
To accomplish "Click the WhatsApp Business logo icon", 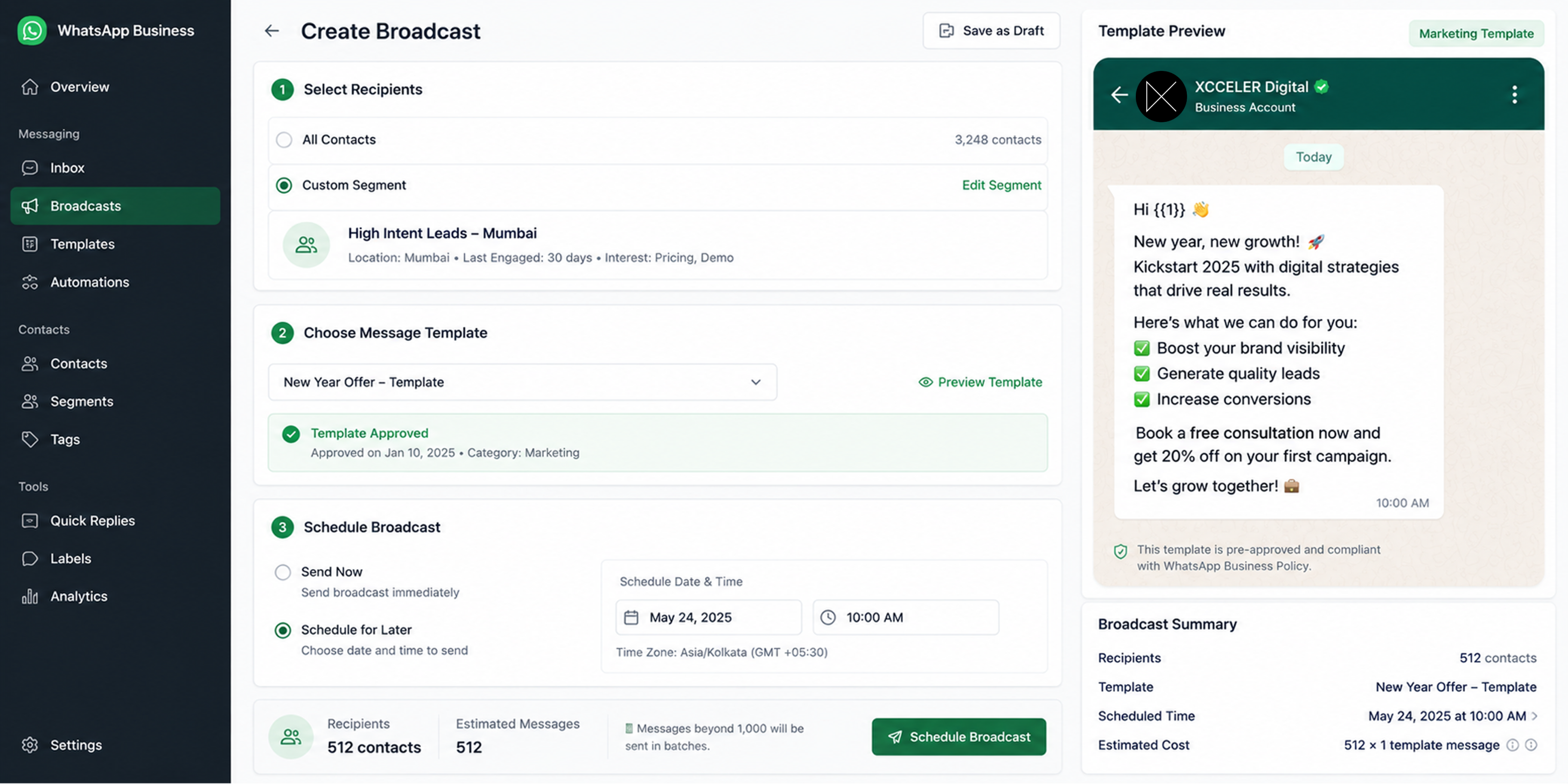I will [x=32, y=30].
